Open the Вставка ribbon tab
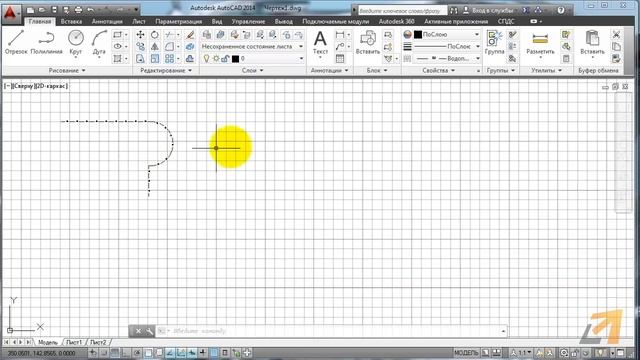Screen dimensions: 640x360 point(71,21)
